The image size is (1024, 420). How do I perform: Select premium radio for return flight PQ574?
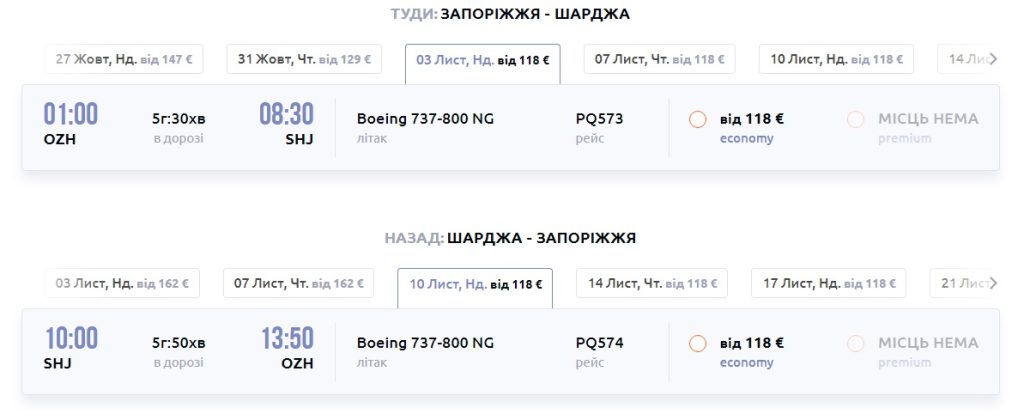pos(855,344)
